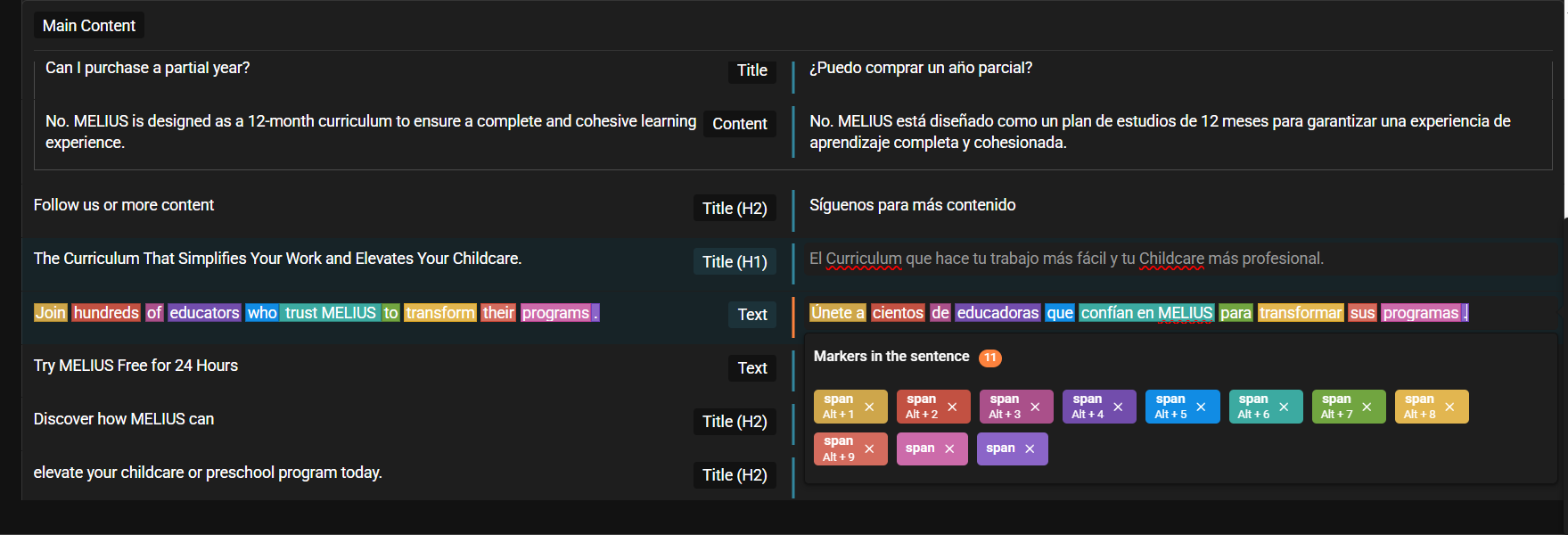
Task: Open the Main Content section label
Action: [x=89, y=26]
